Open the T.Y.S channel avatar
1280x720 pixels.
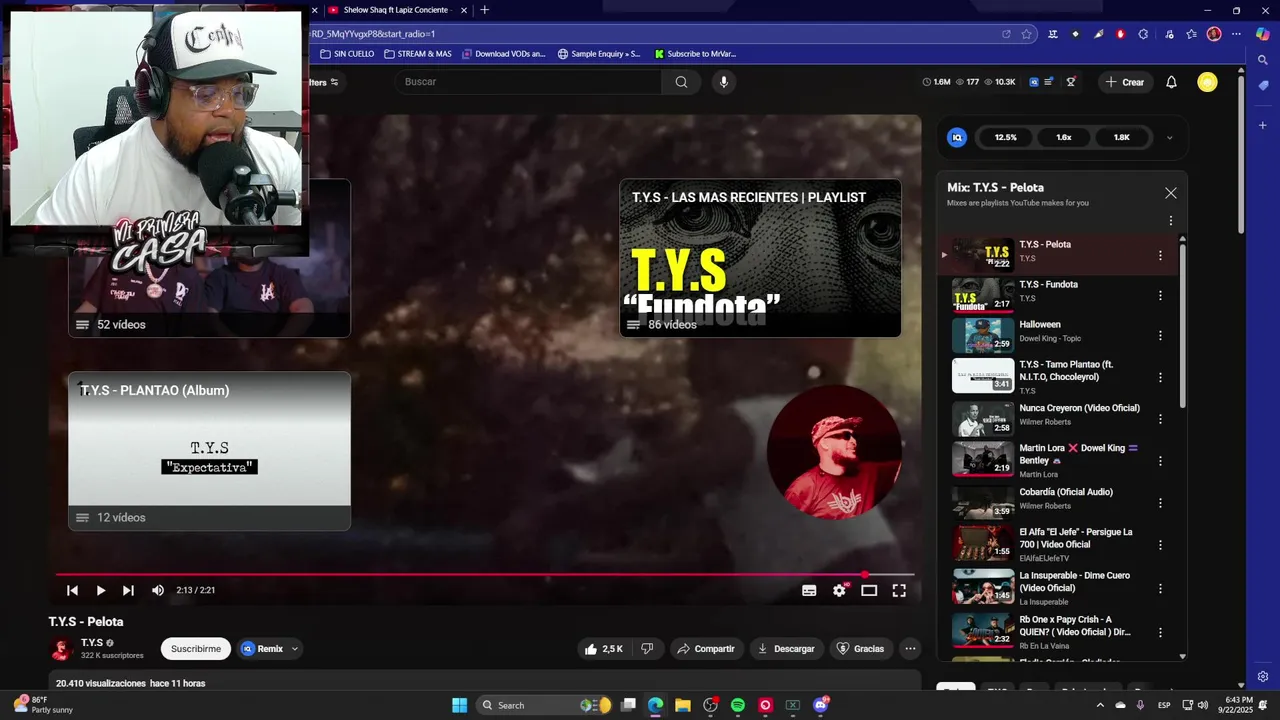point(61,649)
